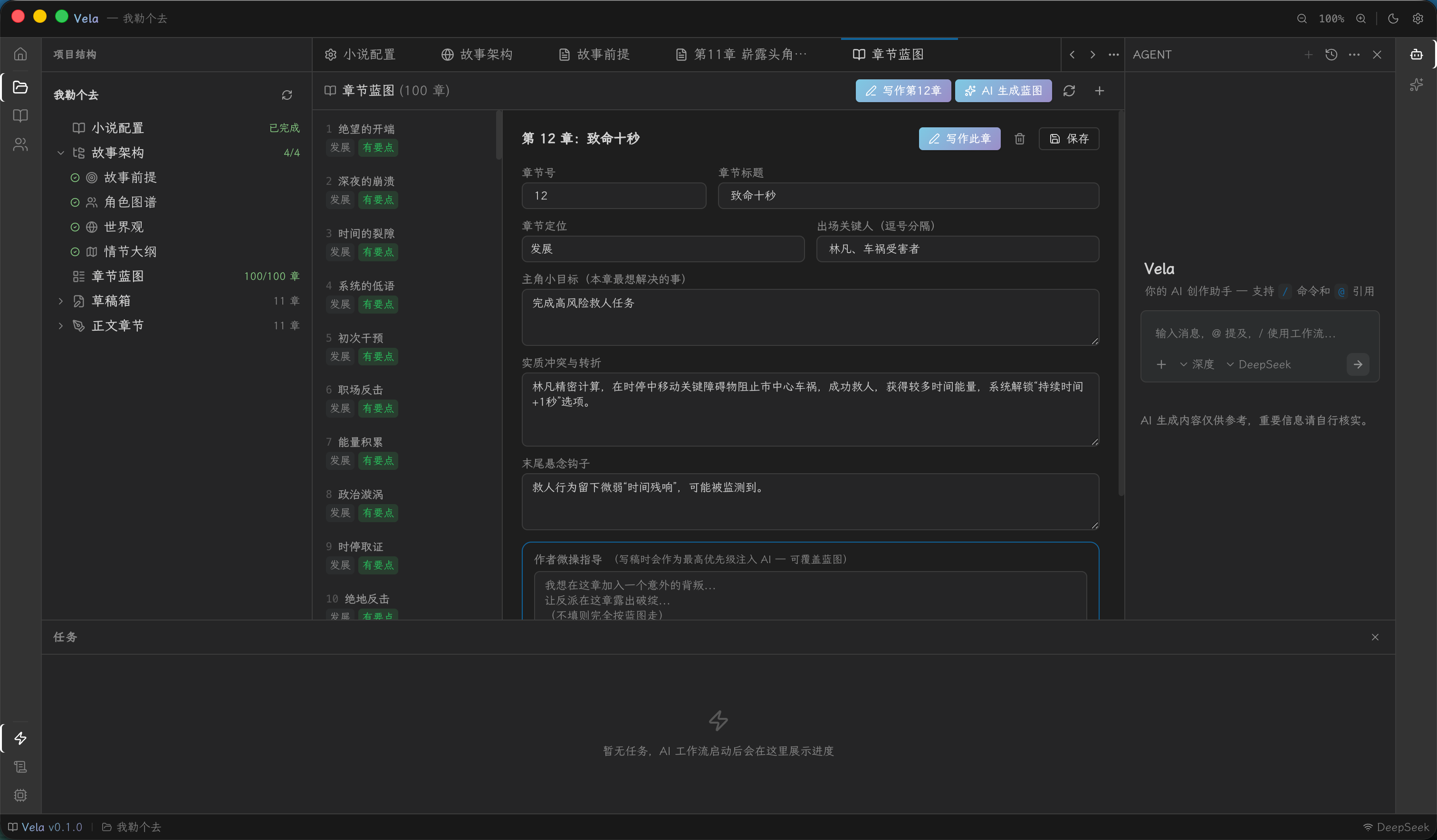Expand the 草稿箱 section

pyautogui.click(x=61, y=301)
